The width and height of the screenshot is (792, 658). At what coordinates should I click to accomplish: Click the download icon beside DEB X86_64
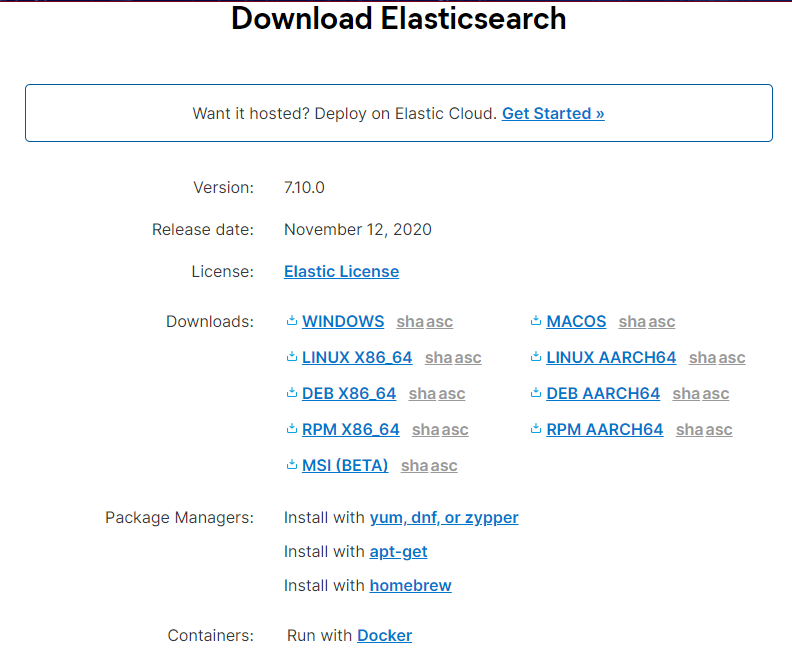point(291,392)
